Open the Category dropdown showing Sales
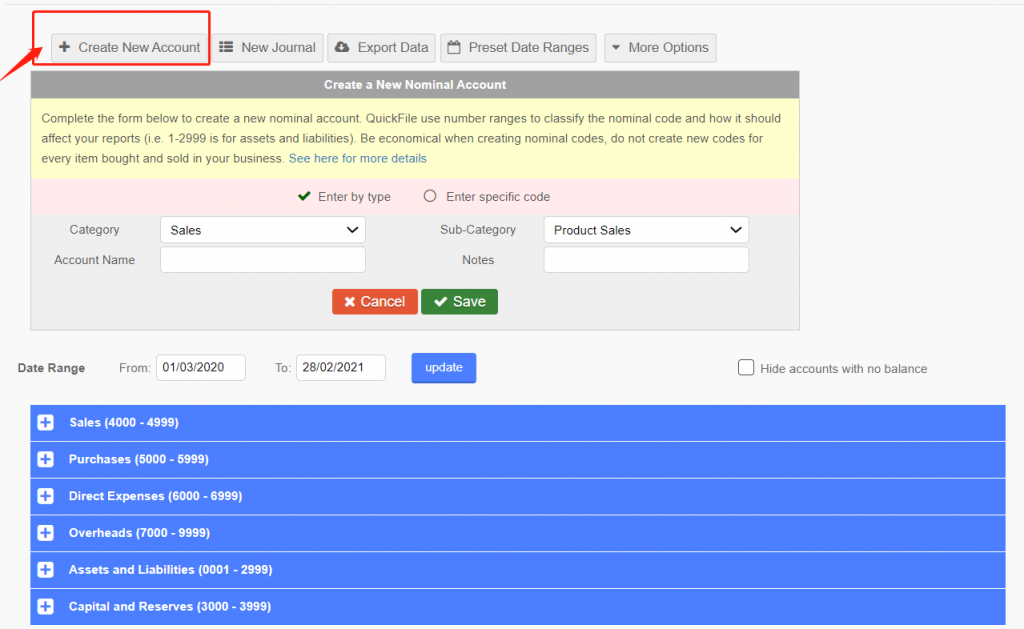Viewport: 1024px width, 629px height. point(263,230)
